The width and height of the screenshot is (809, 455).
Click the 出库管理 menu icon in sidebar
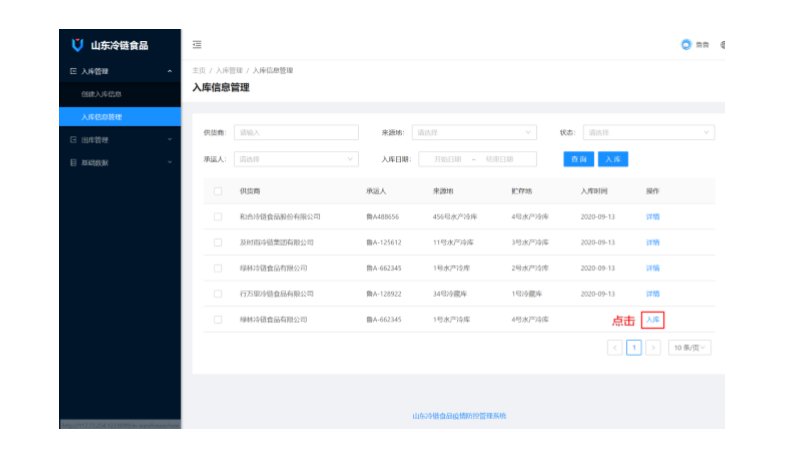[x=73, y=139]
